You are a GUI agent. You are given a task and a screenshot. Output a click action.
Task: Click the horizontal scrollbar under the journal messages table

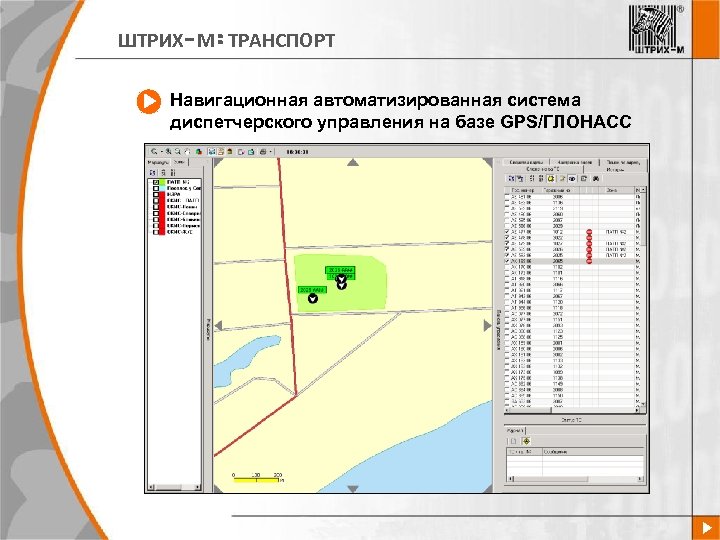[x=575, y=479]
